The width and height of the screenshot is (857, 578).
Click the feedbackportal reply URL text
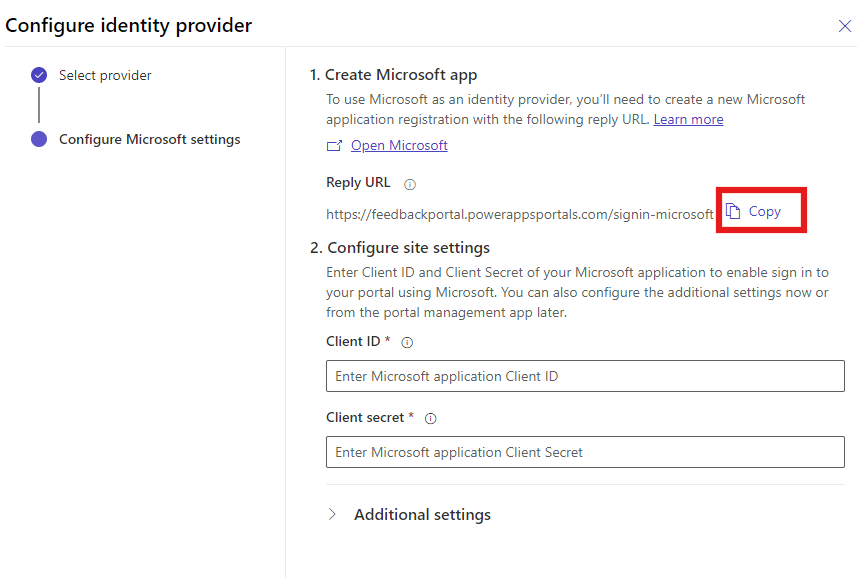click(520, 213)
